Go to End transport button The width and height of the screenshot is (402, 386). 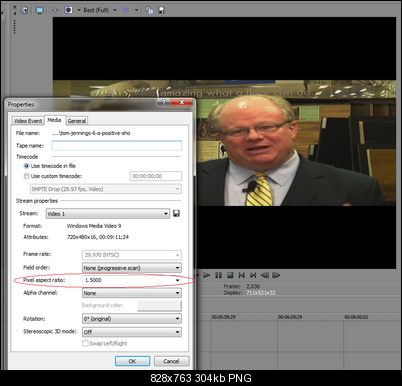point(253,275)
